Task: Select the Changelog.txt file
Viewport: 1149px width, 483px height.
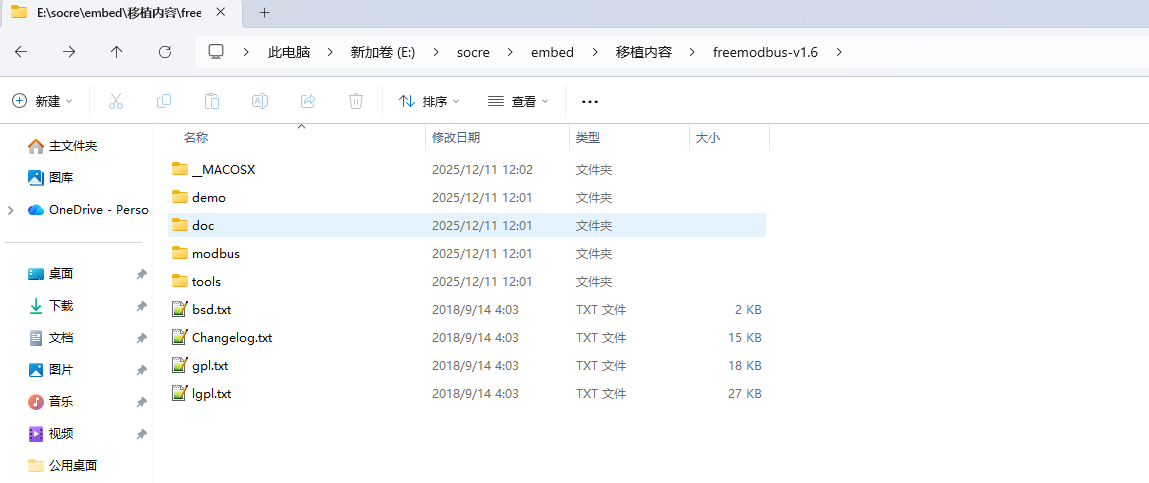Action: (231, 338)
